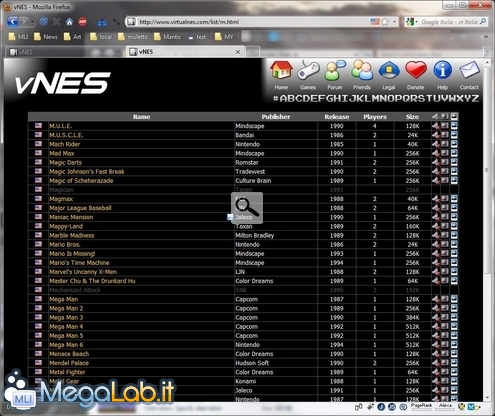
Task: Click the scrollbar down arrow
Action: pyautogui.click(x=486, y=397)
